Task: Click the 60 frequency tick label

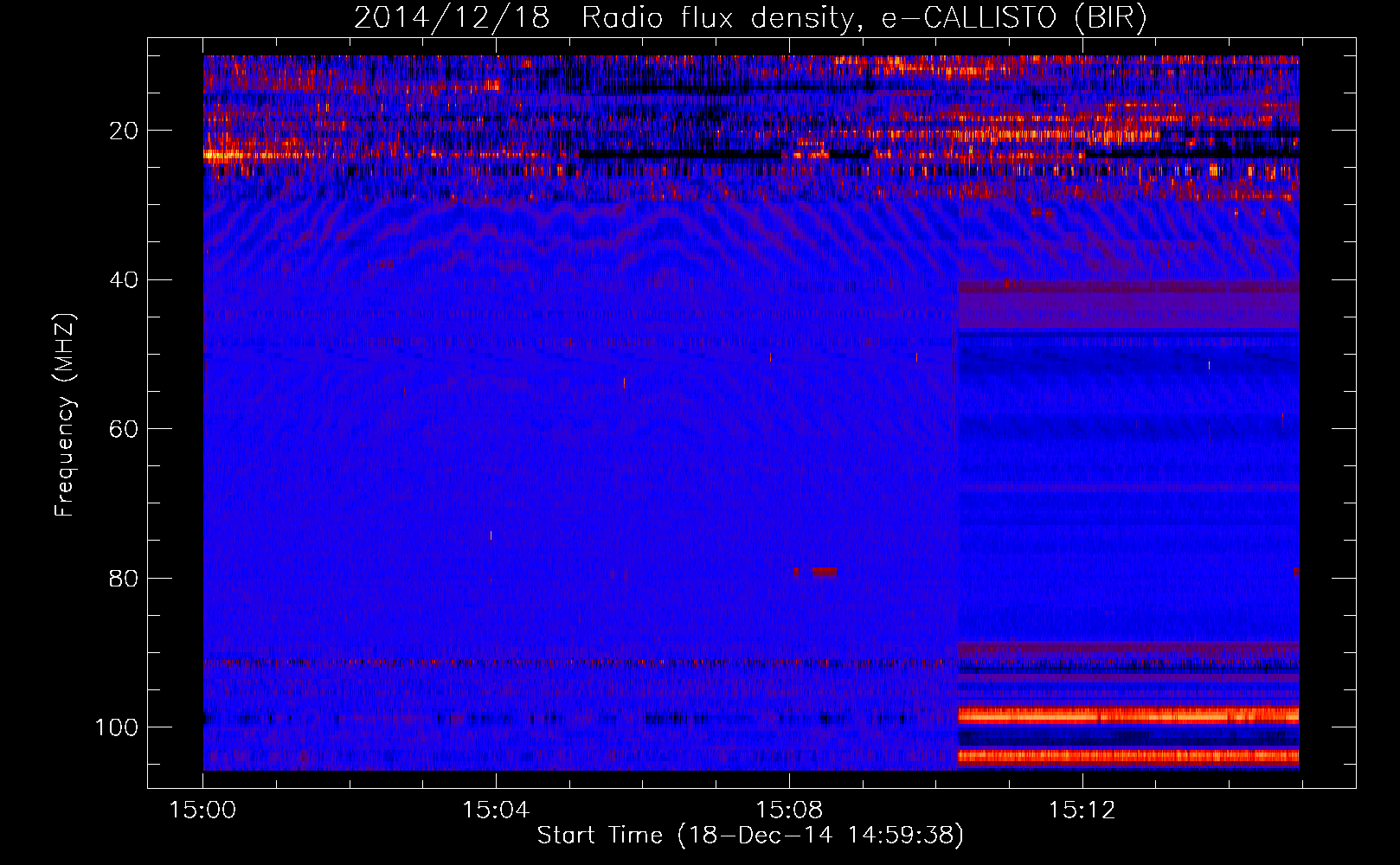Action: (x=124, y=429)
